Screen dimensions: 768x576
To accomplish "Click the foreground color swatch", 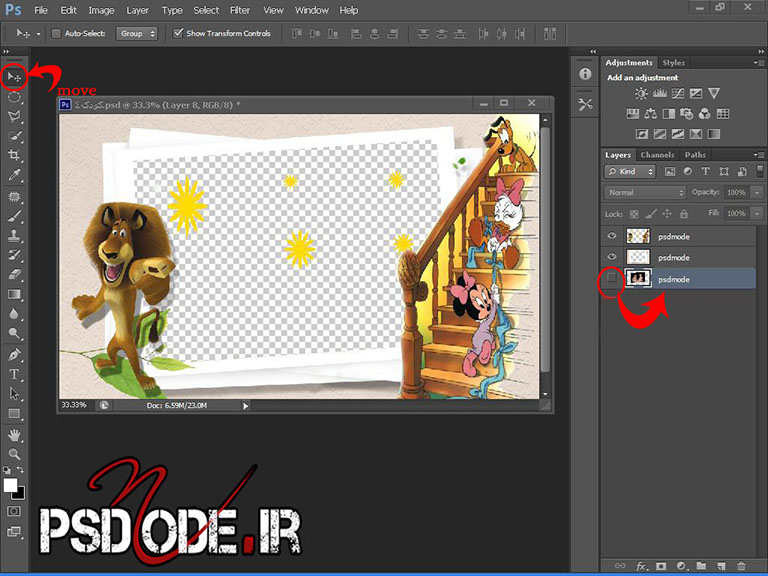I will (x=10, y=485).
